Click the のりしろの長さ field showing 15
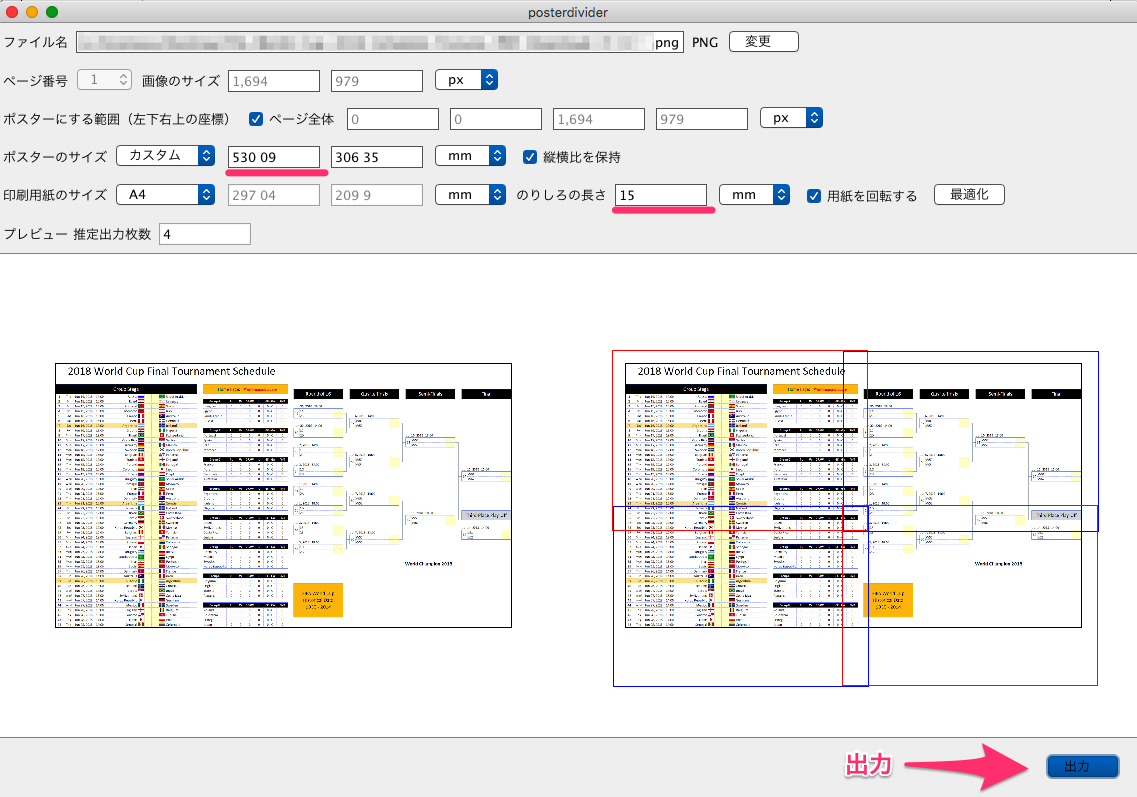The height and width of the screenshot is (797, 1137). pyautogui.click(x=661, y=195)
